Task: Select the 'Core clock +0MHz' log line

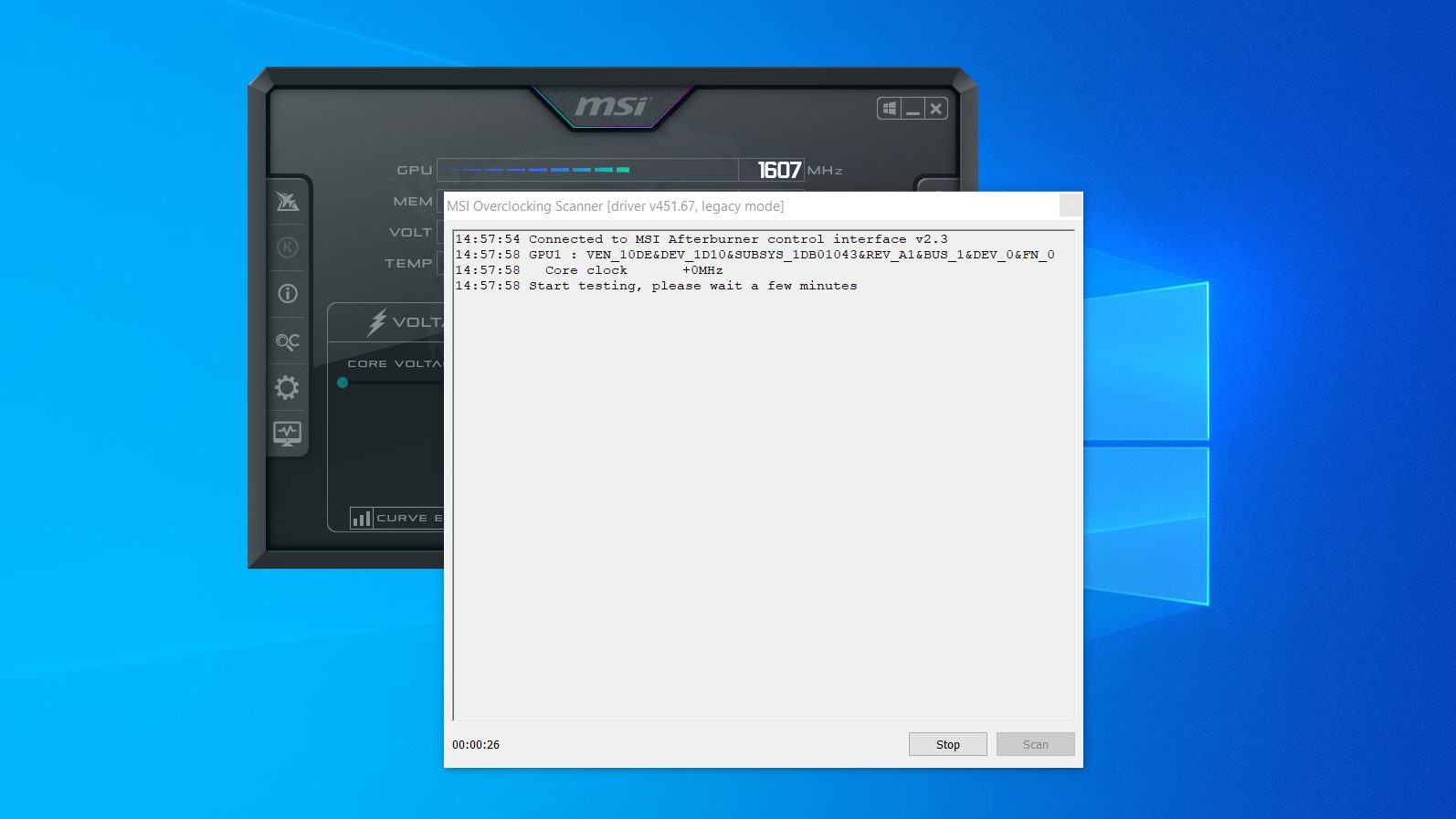Action: point(589,270)
